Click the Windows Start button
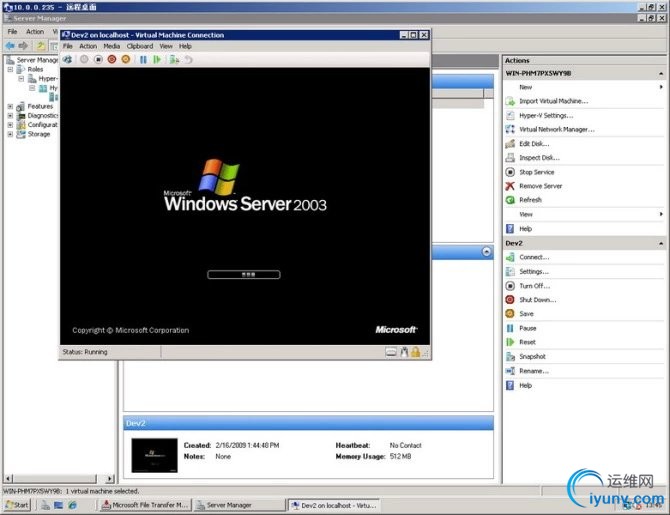This screenshot has width=670, height=515. (16, 505)
